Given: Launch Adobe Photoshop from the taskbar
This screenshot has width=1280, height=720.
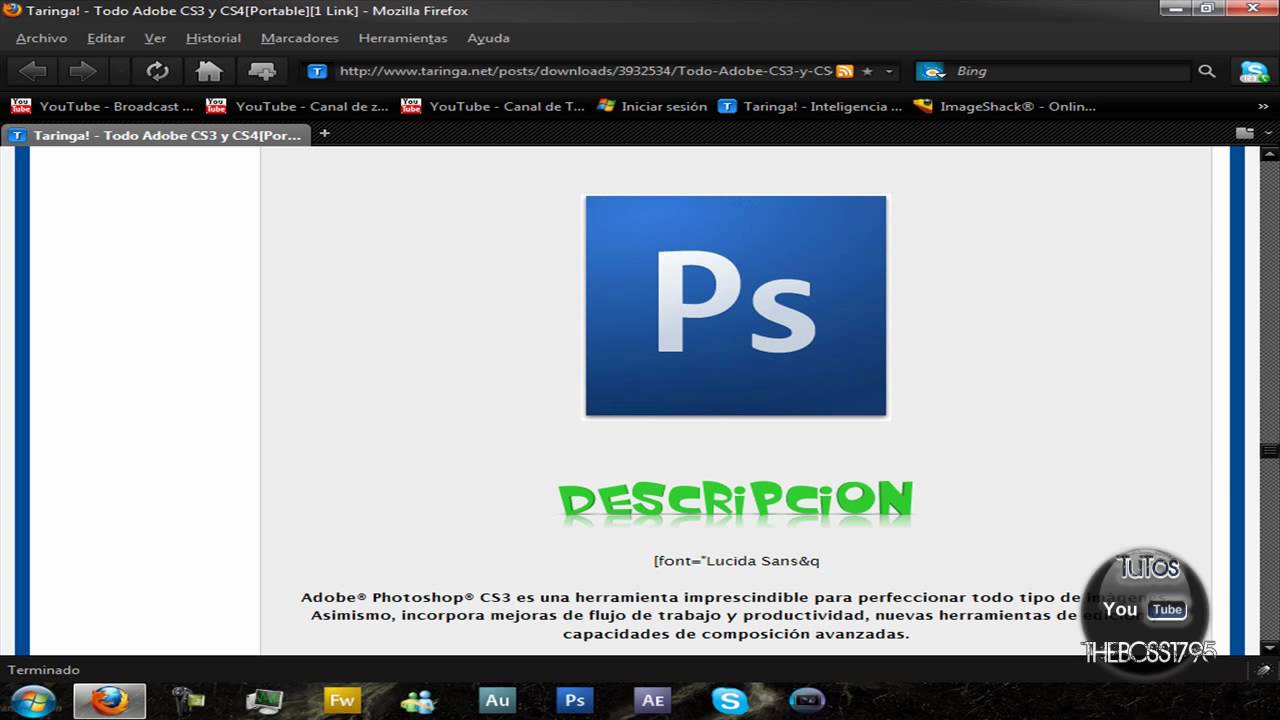Looking at the screenshot, I should [575, 700].
